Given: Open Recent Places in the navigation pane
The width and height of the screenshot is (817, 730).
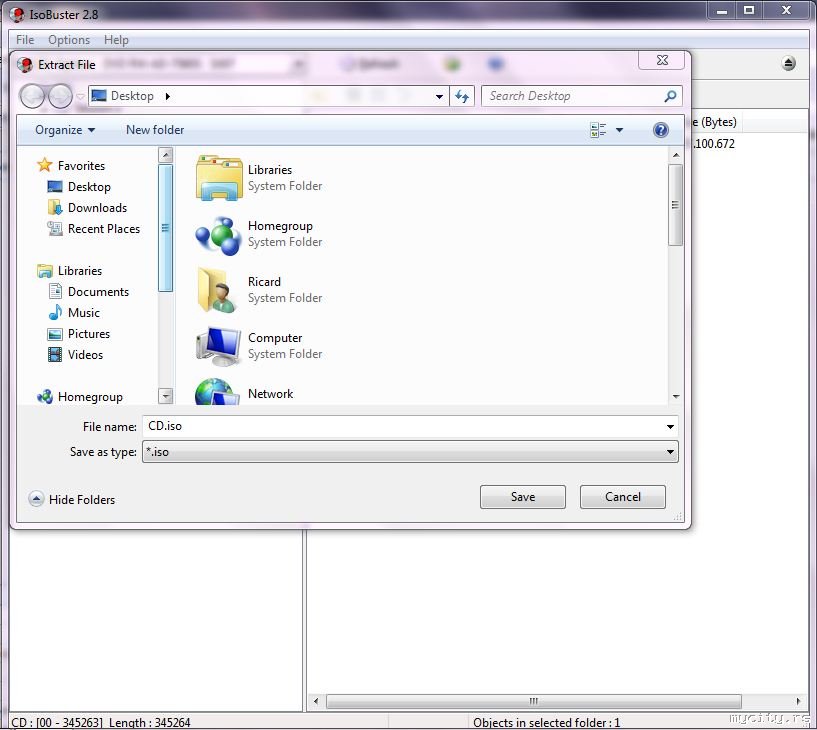Looking at the screenshot, I should (104, 229).
